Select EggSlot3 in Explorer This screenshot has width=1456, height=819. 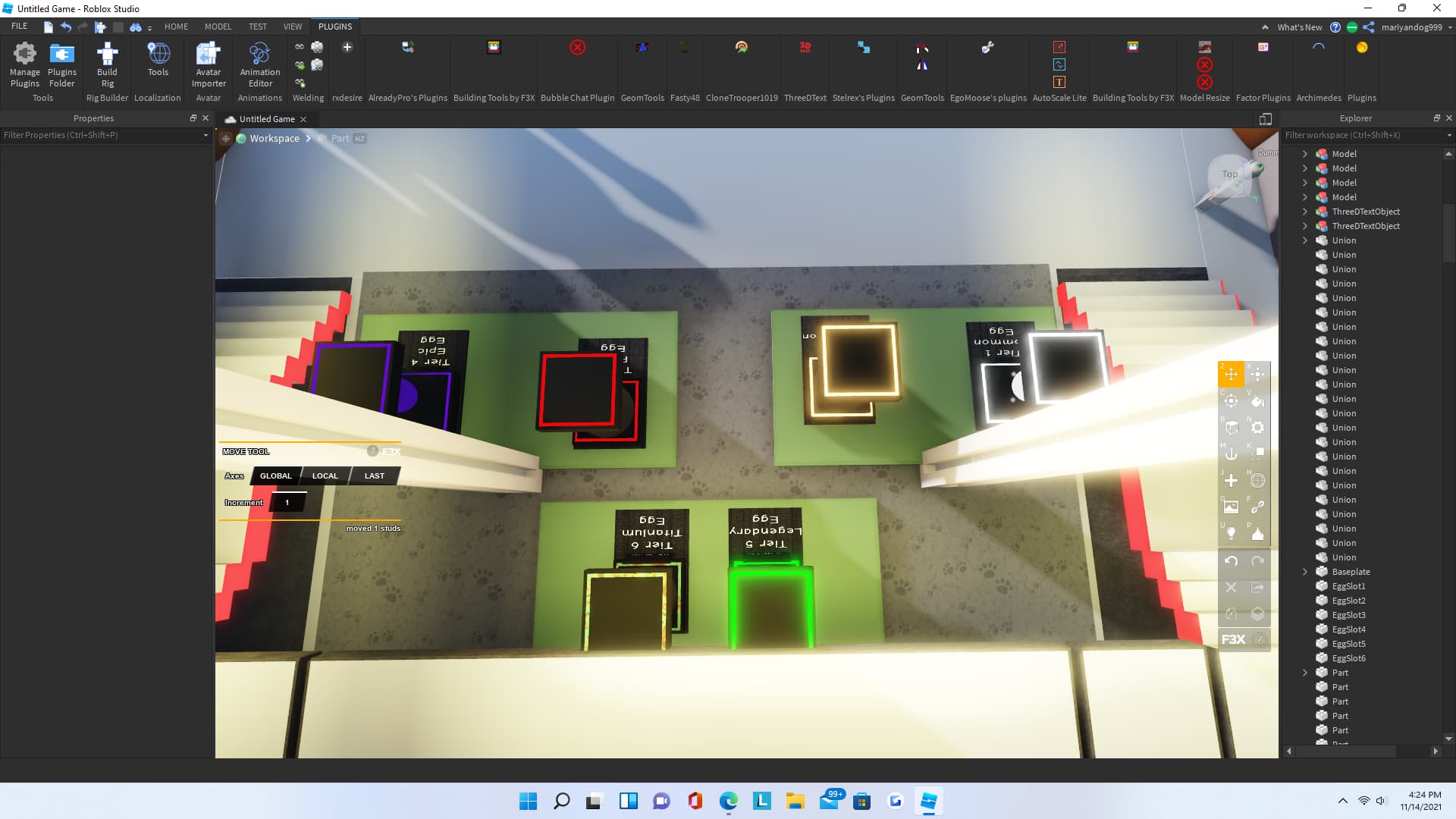click(x=1348, y=615)
